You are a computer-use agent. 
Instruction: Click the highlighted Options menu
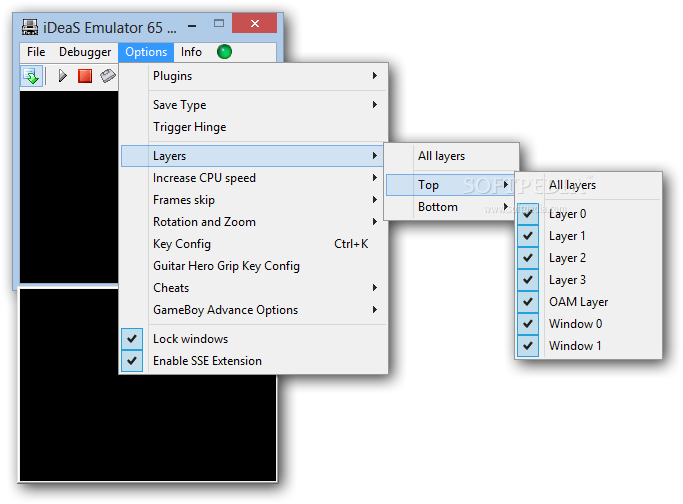click(x=146, y=52)
